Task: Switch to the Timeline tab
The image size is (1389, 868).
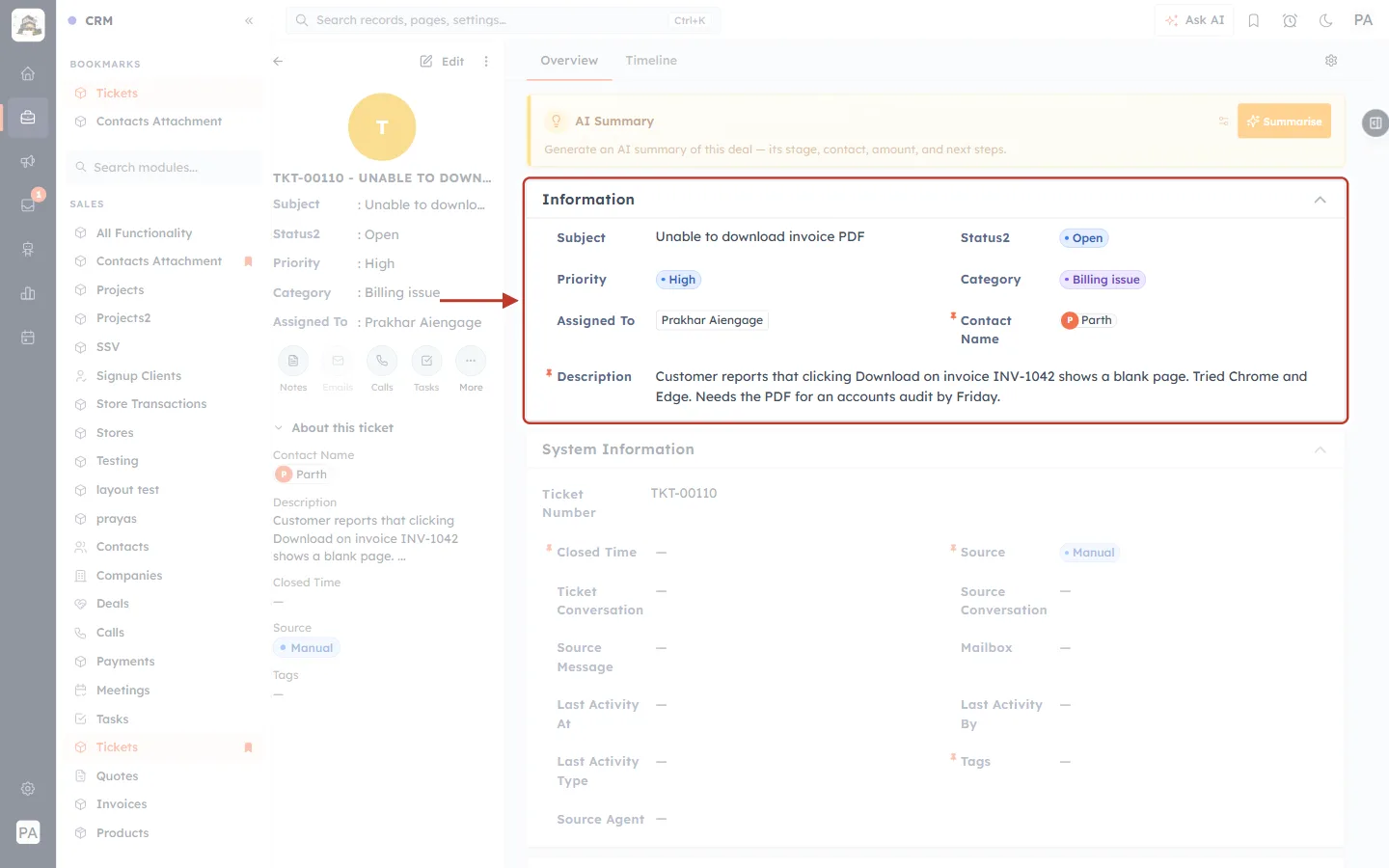Action: click(651, 61)
